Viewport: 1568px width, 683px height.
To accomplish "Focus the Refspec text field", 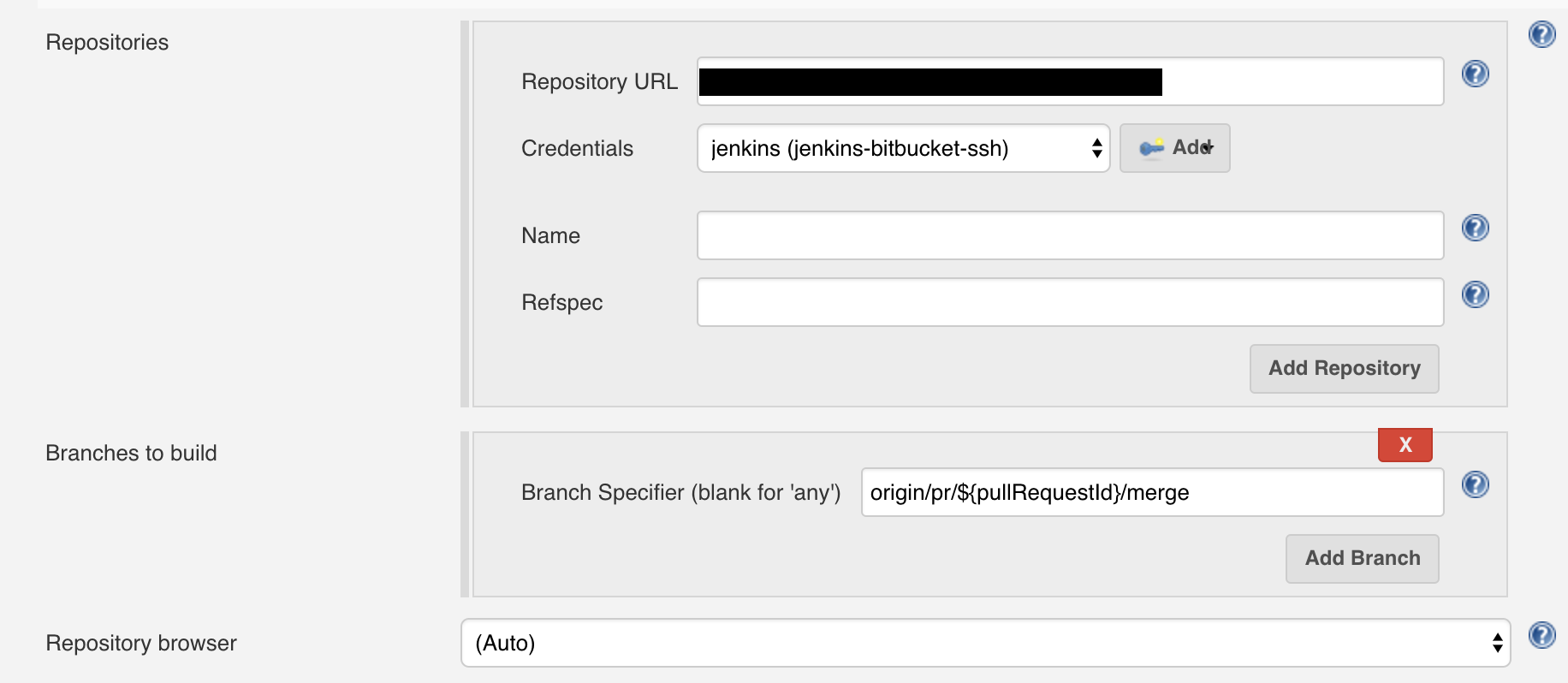I will (x=1070, y=302).
